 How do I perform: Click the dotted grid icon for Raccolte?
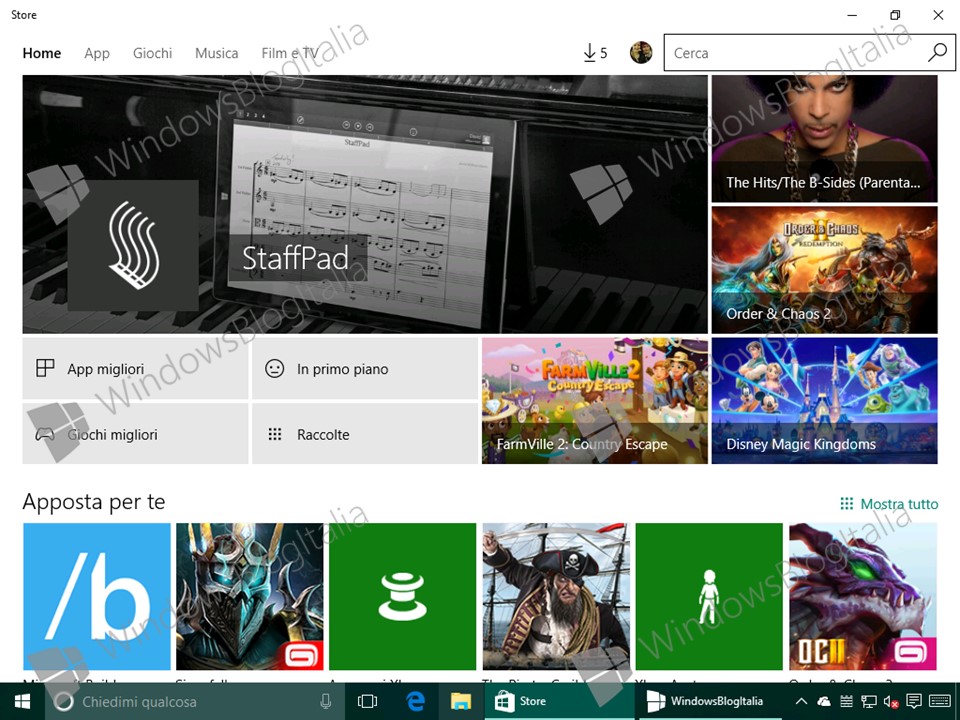[x=275, y=434]
